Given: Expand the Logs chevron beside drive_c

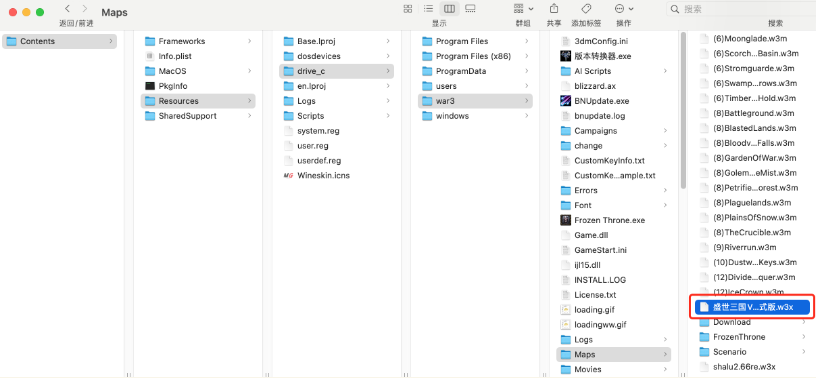Looking at the screenshot, I should [388, 101].
